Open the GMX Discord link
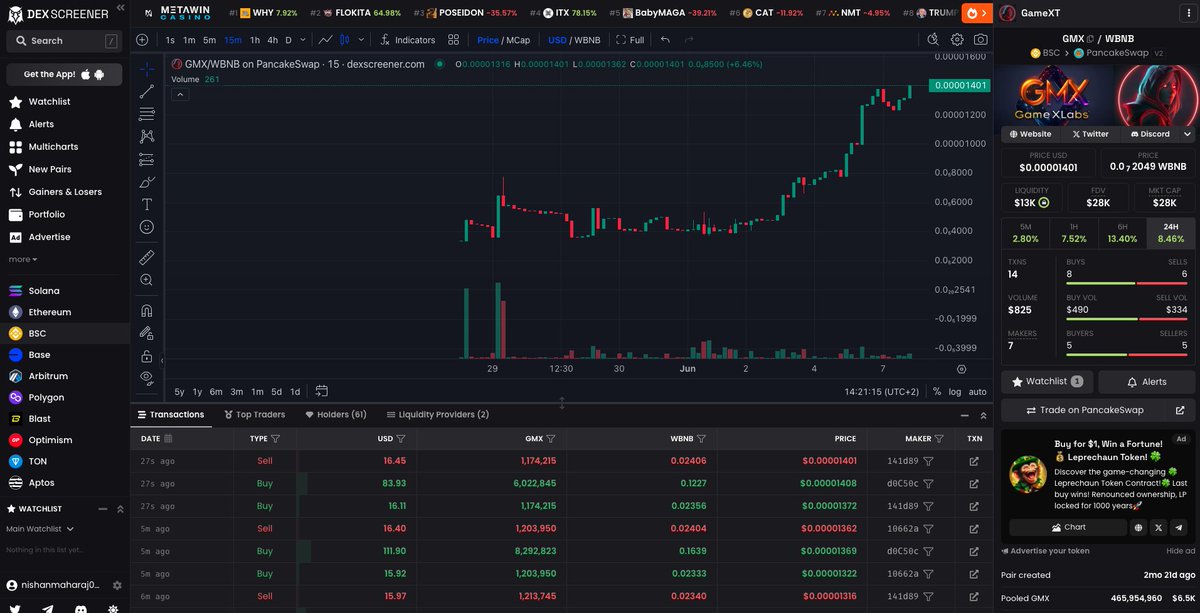This screenshot has height=613, width=1200. [1150, 134]
